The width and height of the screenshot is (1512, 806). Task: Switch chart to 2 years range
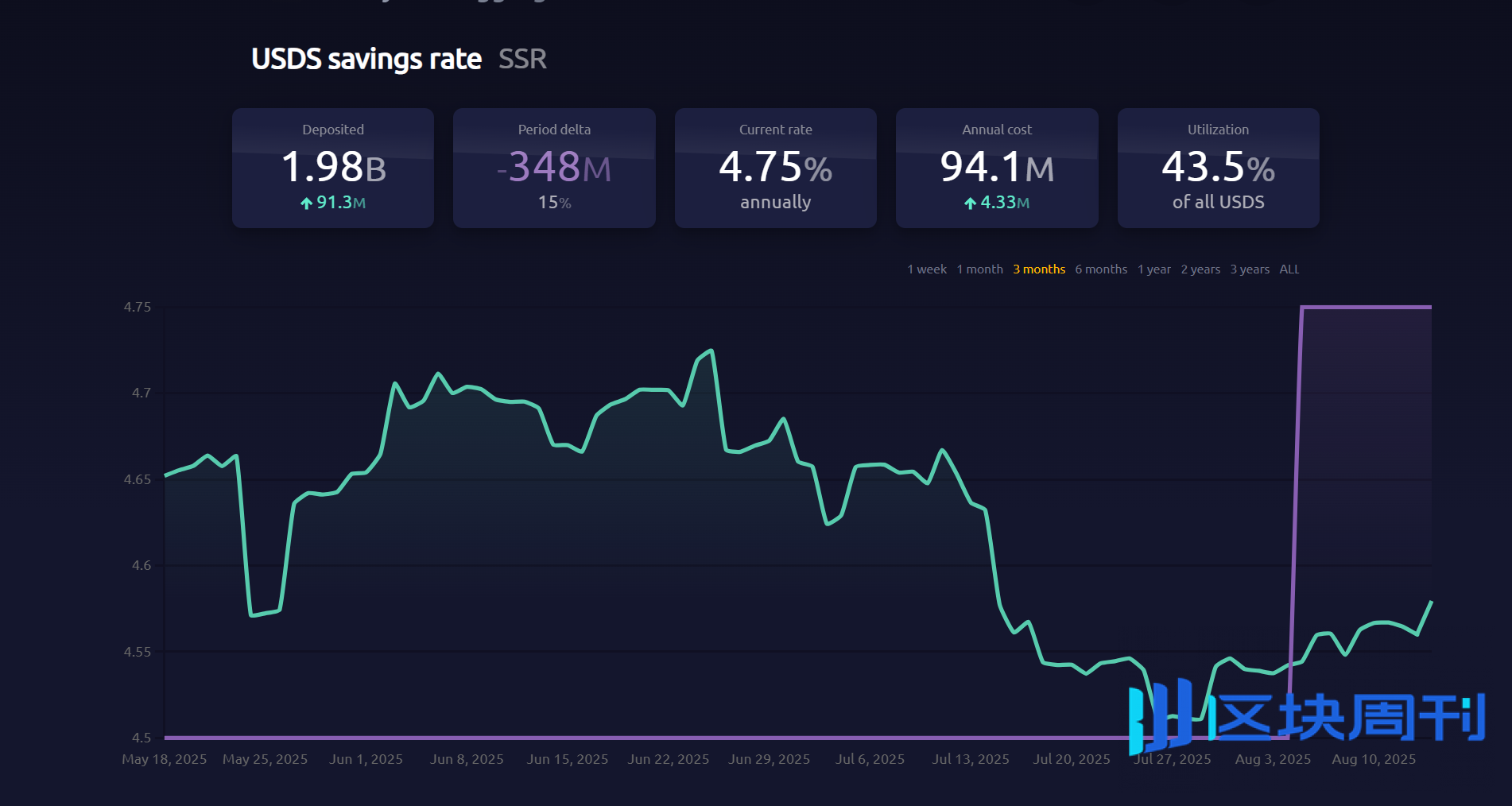click(x=1200, y=269)
